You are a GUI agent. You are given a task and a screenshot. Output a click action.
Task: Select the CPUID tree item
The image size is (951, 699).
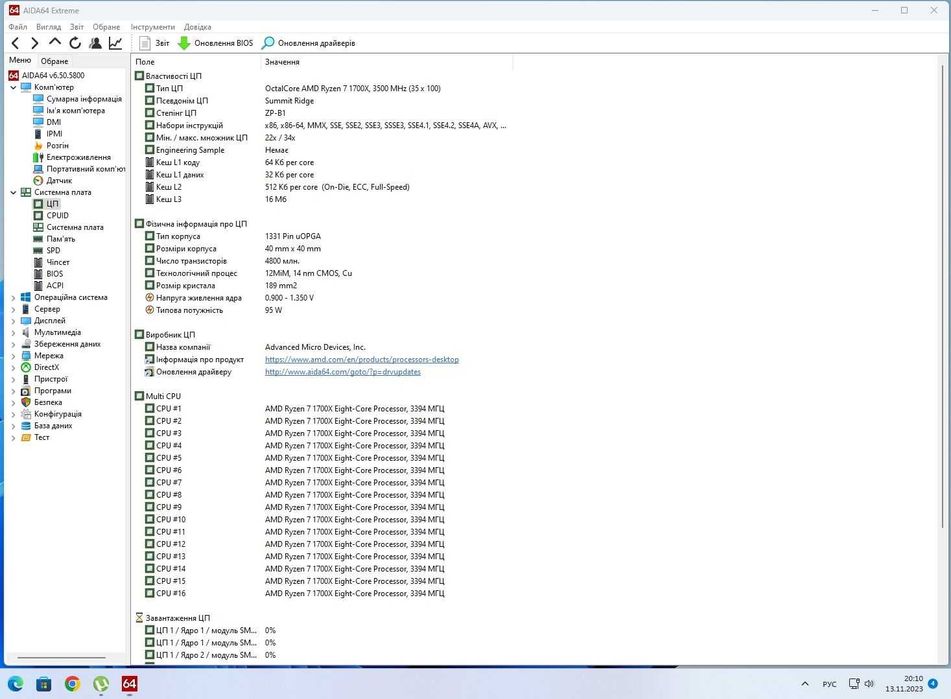[58, 215]
